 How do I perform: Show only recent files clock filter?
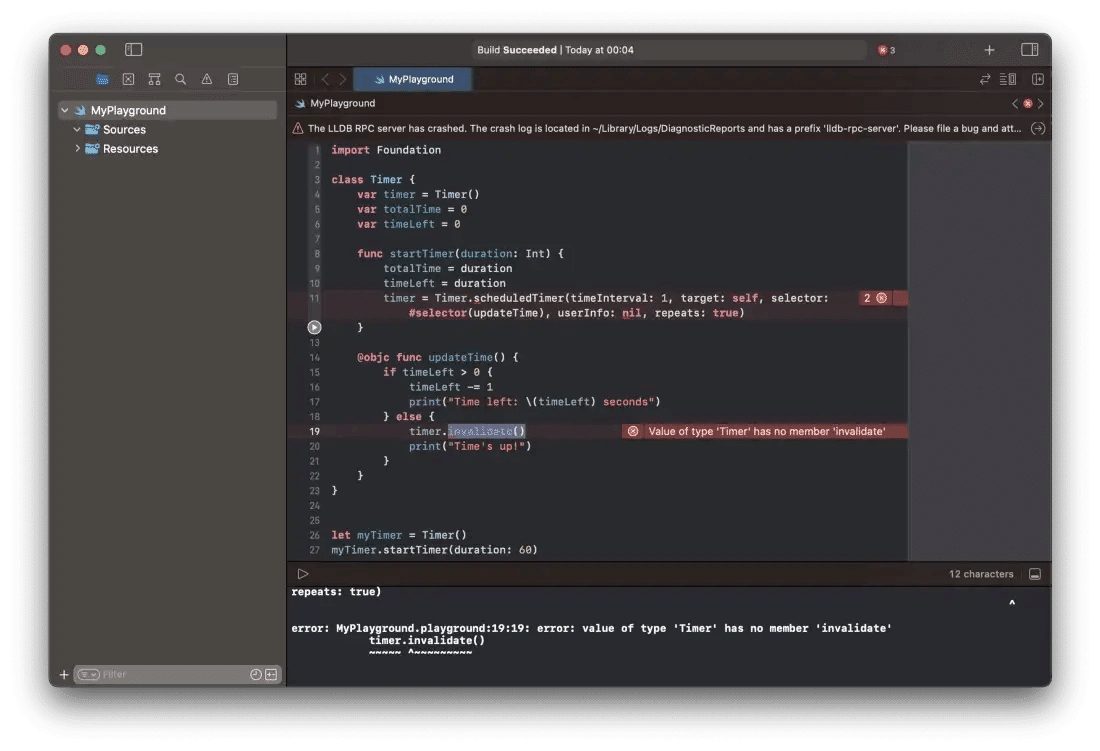pos(256,675)
